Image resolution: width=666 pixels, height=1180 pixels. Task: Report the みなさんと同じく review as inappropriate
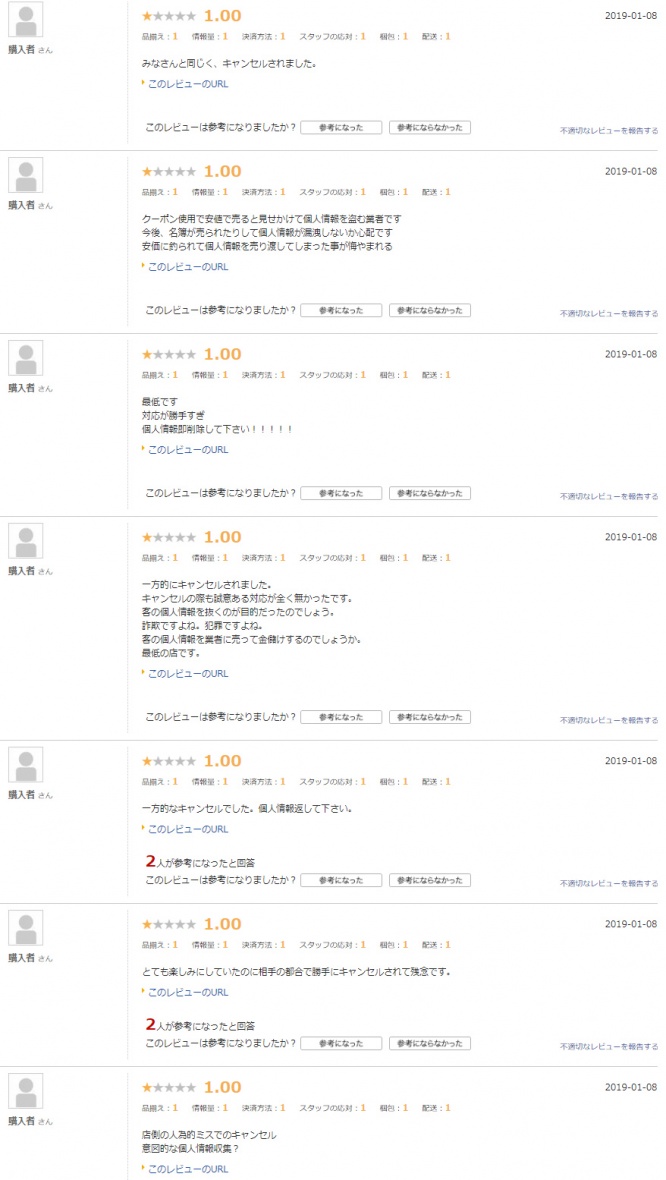pyautogui.click(x=608, y=130)
